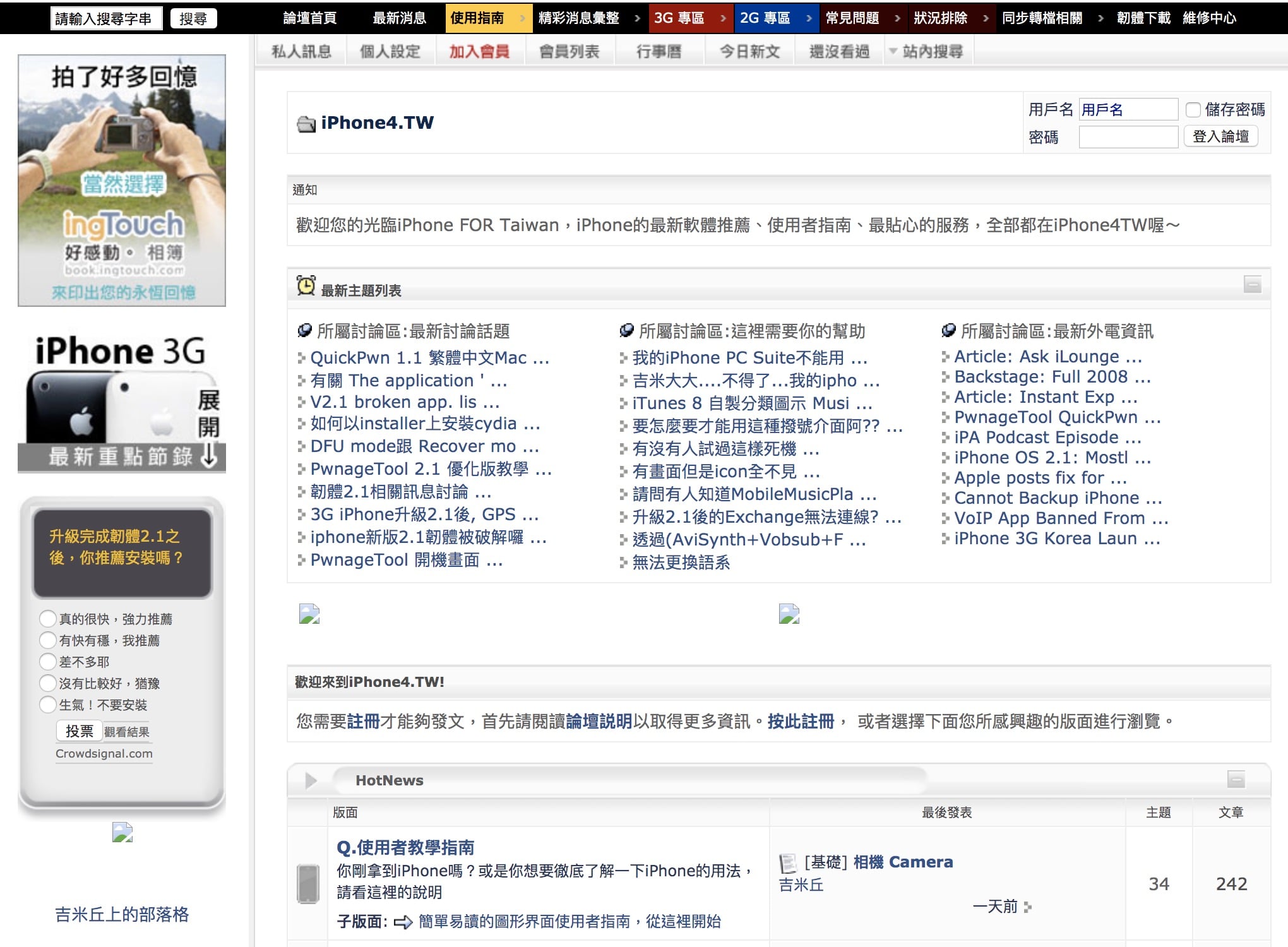Viewport: 1288px width, 947px height.
Task: Click the 登入論壇 login button
Action: tap(1221, 136)
